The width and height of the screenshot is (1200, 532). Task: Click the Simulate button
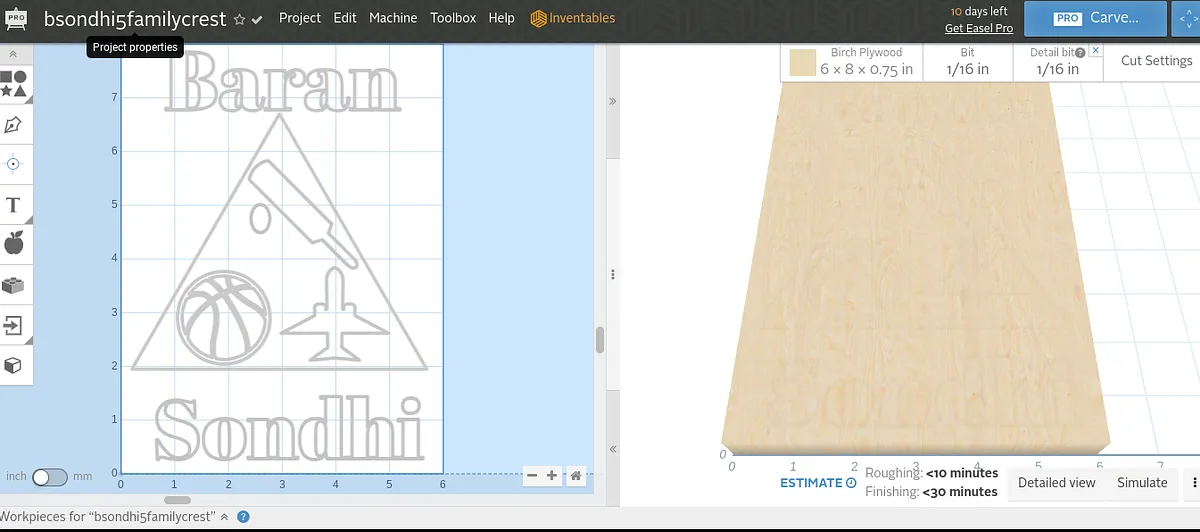(1142, 482)
